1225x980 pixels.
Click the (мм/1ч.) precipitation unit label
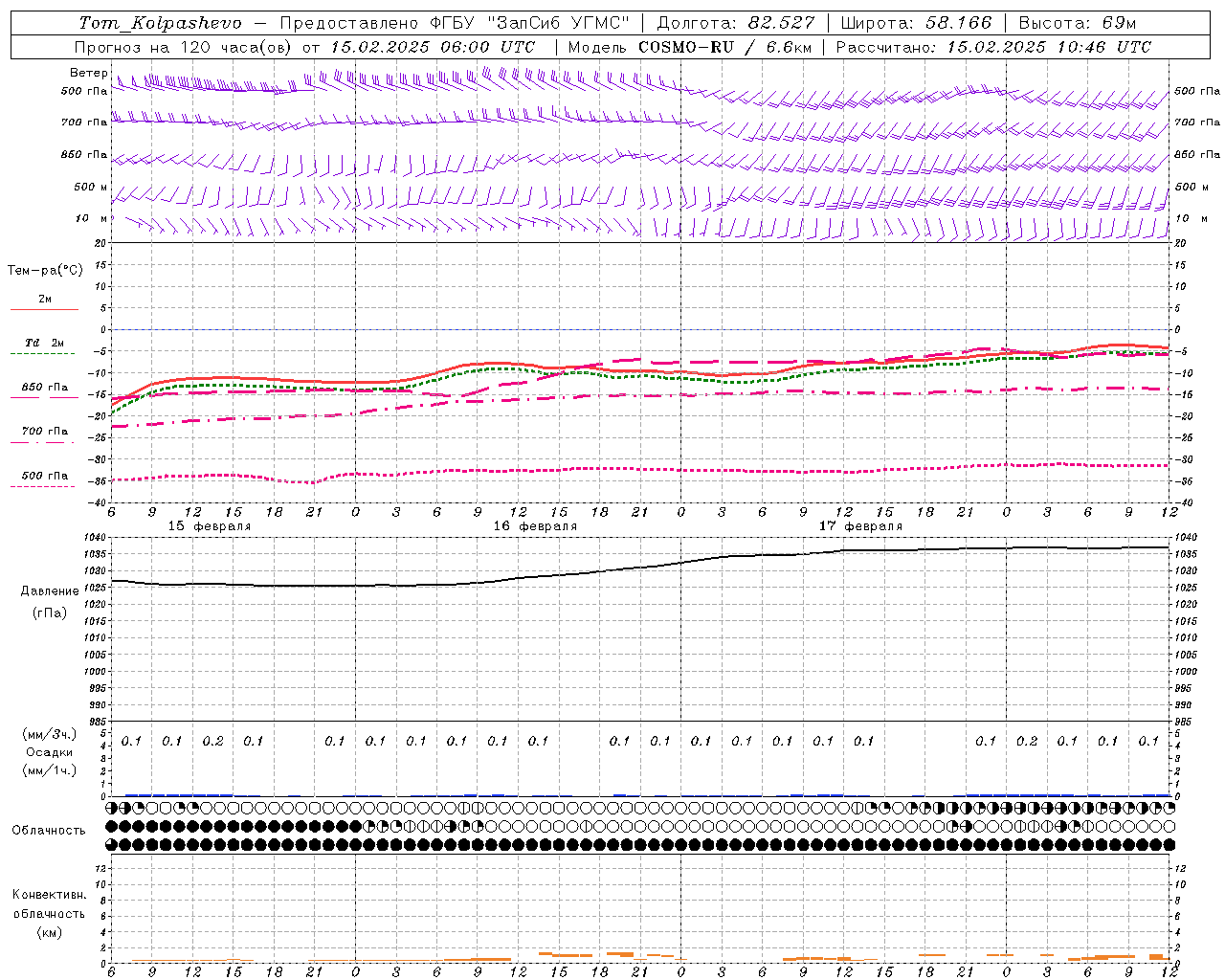coord(50,770)
